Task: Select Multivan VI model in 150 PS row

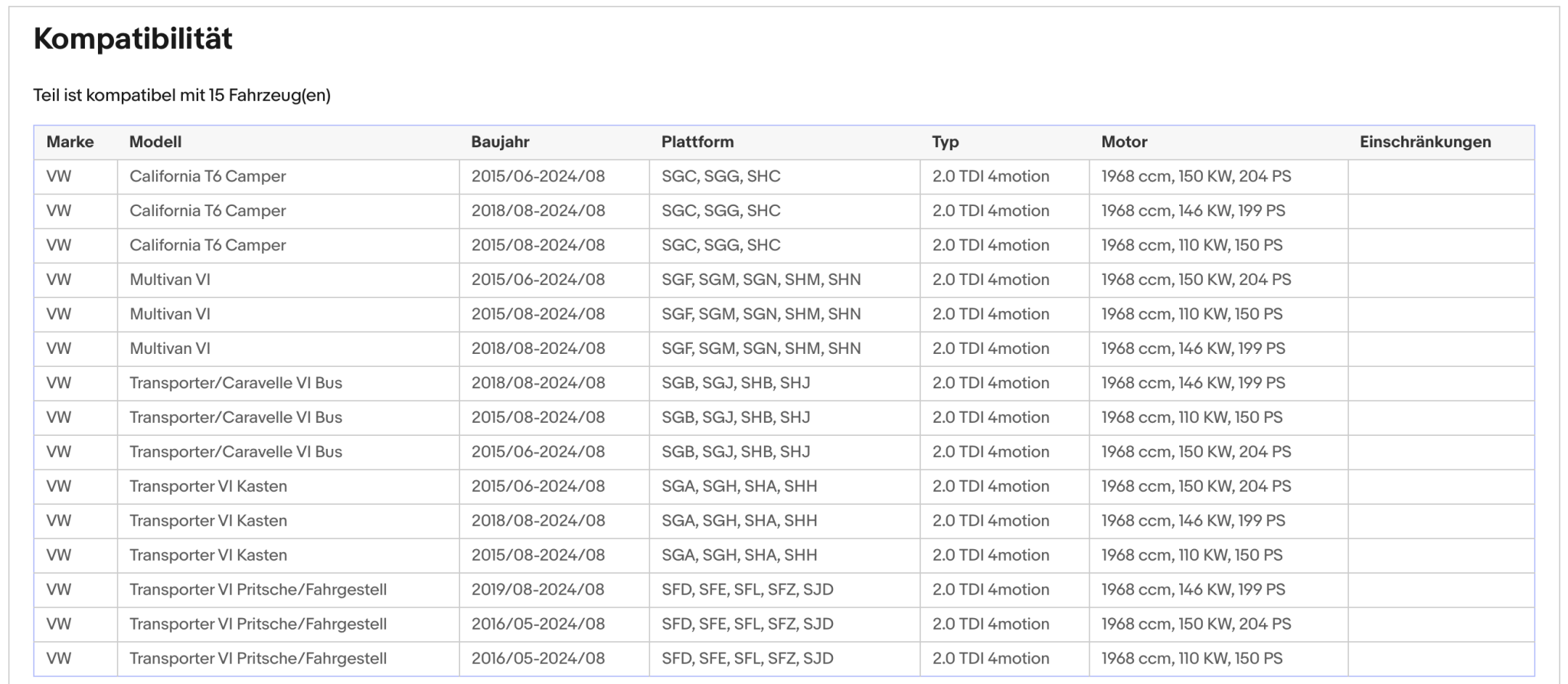Action: tap(170, 314)
